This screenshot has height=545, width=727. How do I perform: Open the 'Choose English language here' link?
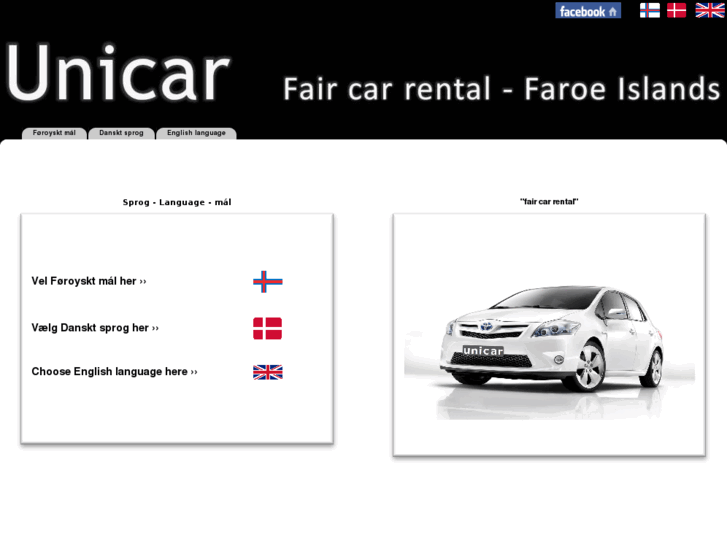(x=115, y=372)
